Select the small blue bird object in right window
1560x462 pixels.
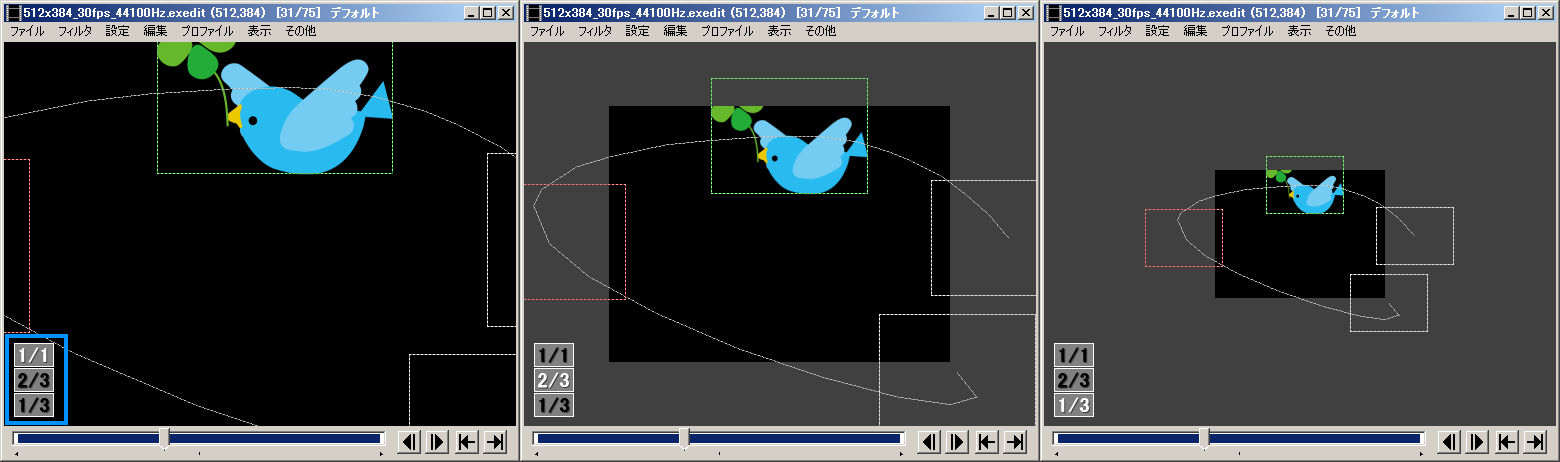click(1313, 194)
